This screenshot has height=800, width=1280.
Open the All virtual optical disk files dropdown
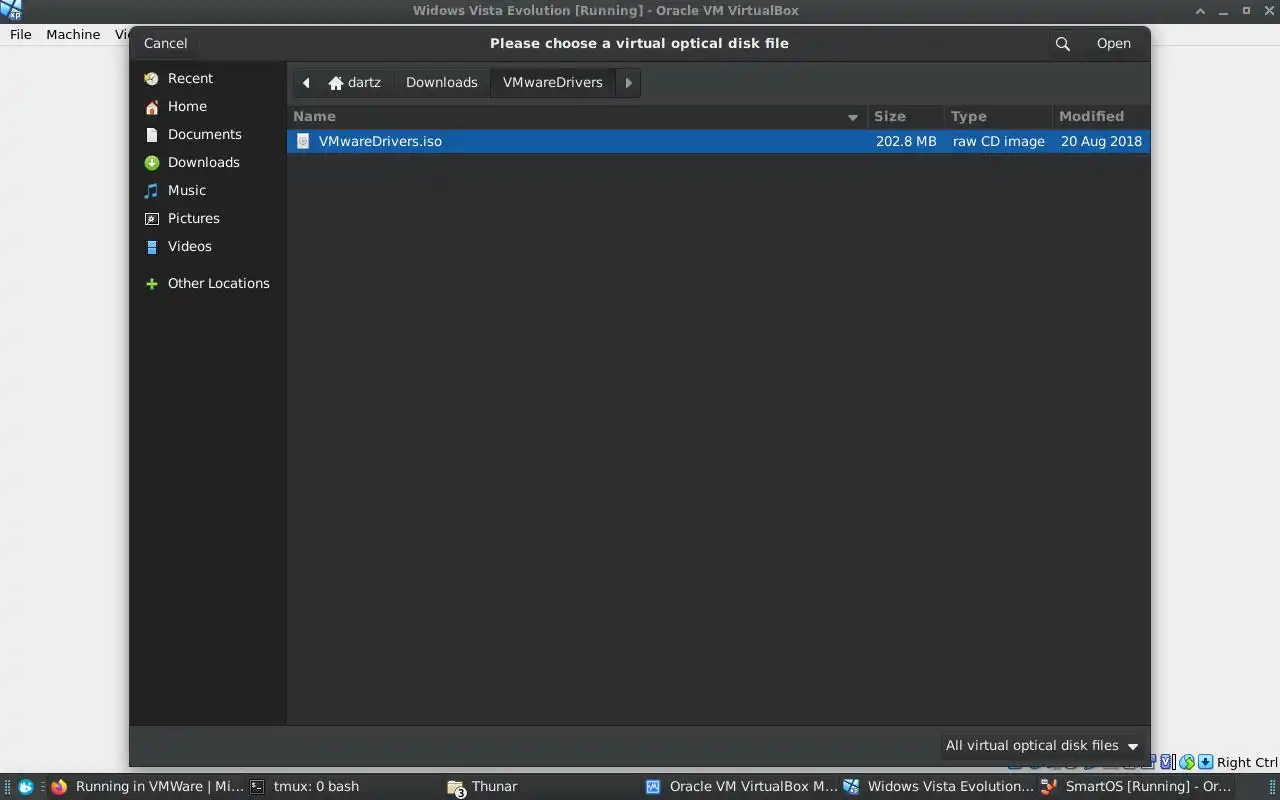[1042, 745]
